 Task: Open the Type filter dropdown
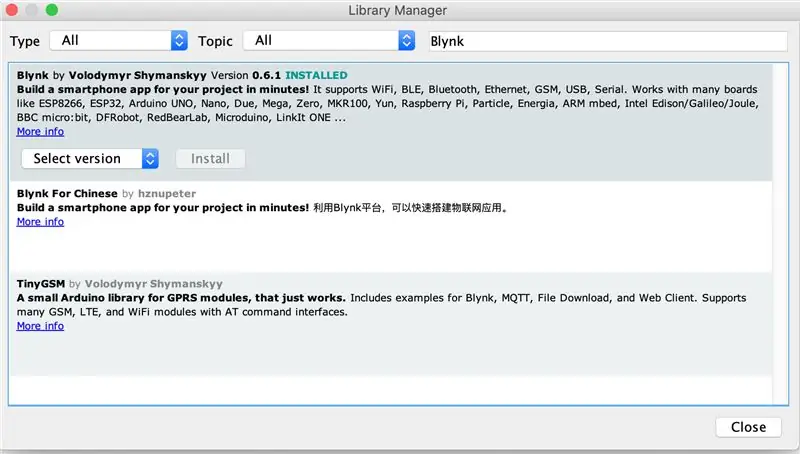[118, 40]
